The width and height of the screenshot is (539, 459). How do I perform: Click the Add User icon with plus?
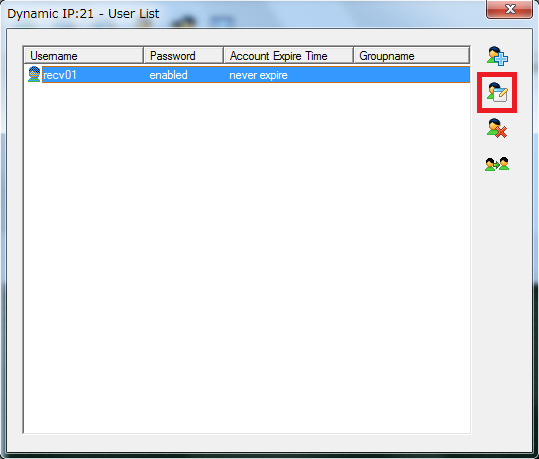(497, 56)
